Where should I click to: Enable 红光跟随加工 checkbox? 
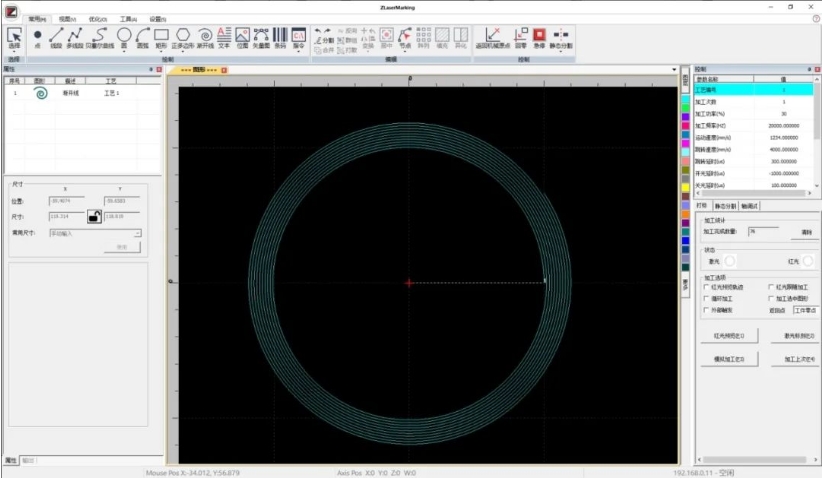click(771, 287)
